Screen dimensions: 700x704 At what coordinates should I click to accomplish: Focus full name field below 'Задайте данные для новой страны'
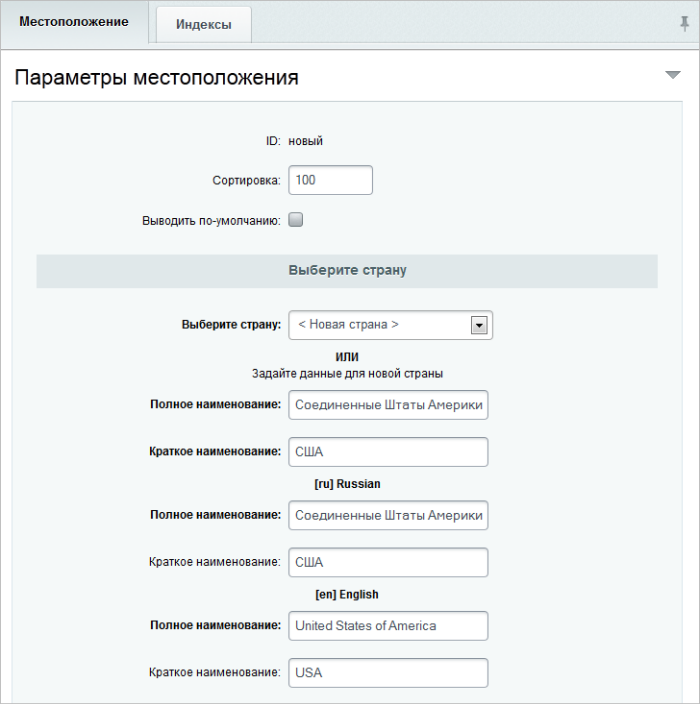[x=388, y=405]
